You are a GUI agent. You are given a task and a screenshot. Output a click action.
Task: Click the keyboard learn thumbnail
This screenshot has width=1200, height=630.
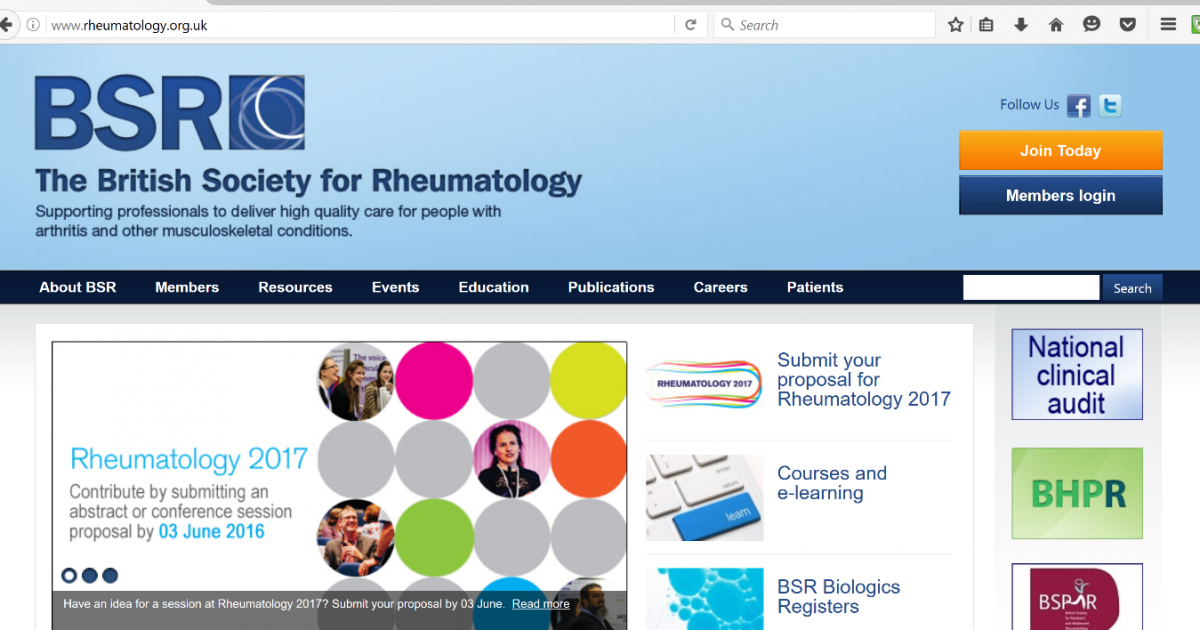click(704, 498)
